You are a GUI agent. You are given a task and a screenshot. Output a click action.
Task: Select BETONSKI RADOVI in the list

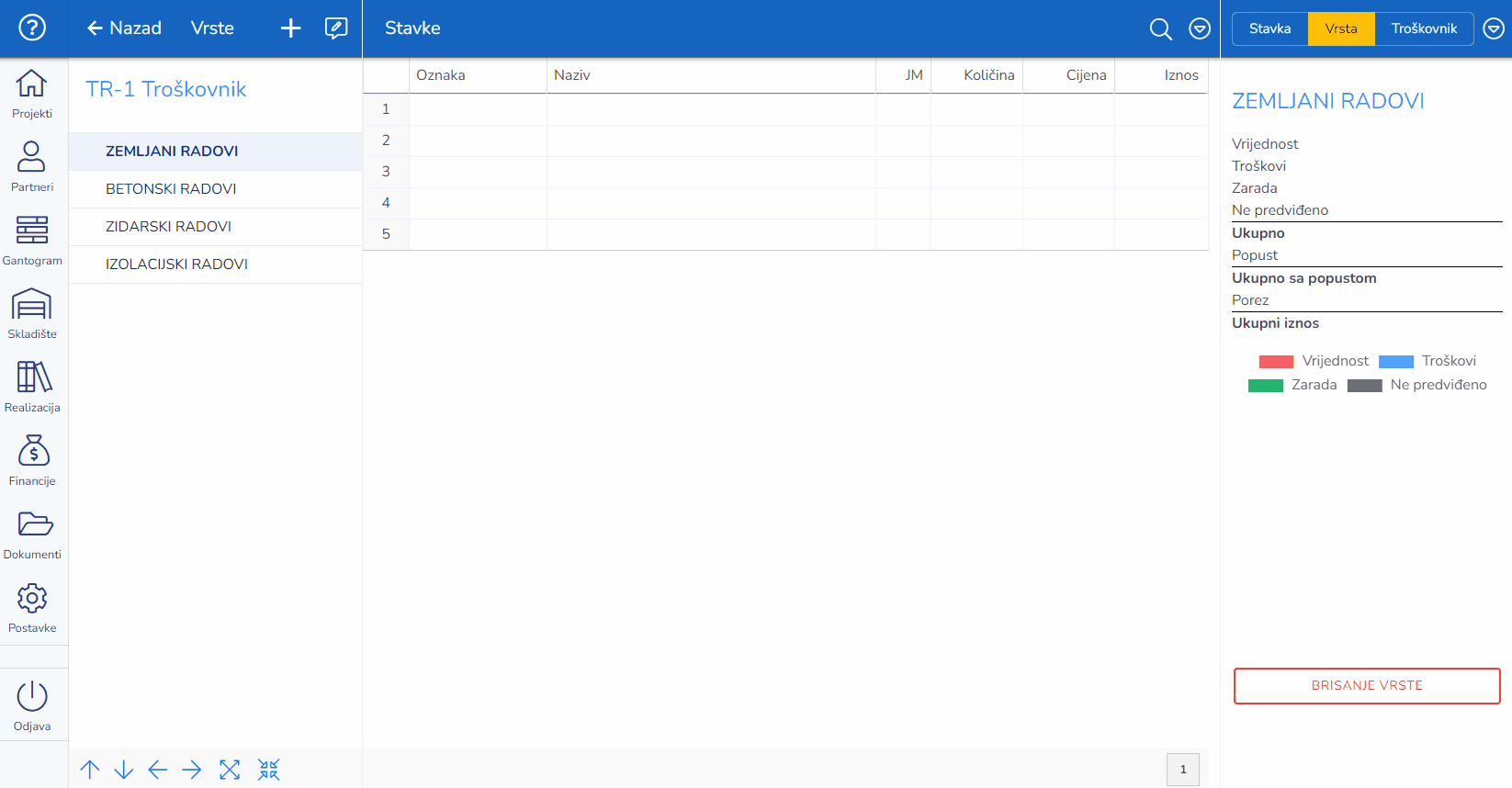171,189
